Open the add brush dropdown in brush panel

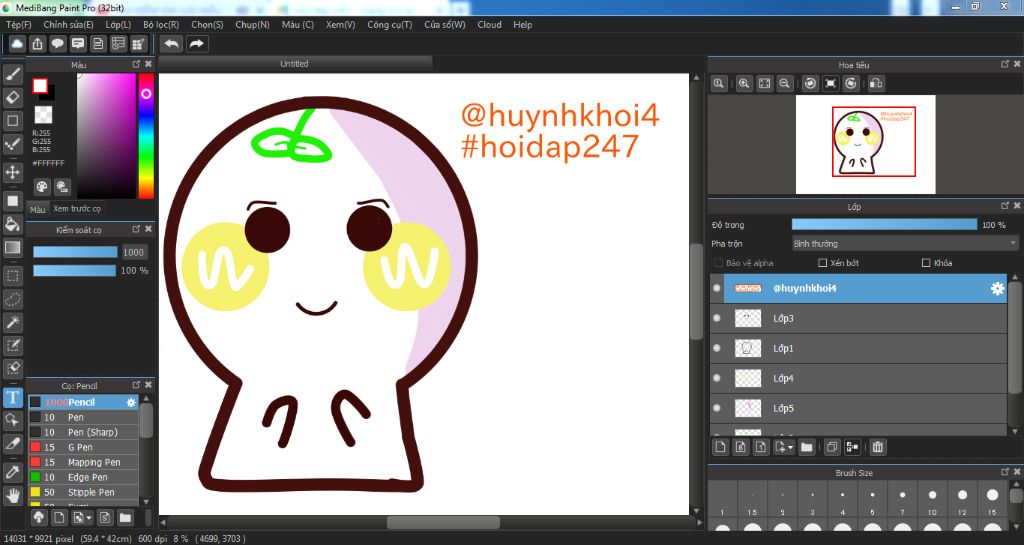pos(89,518)
